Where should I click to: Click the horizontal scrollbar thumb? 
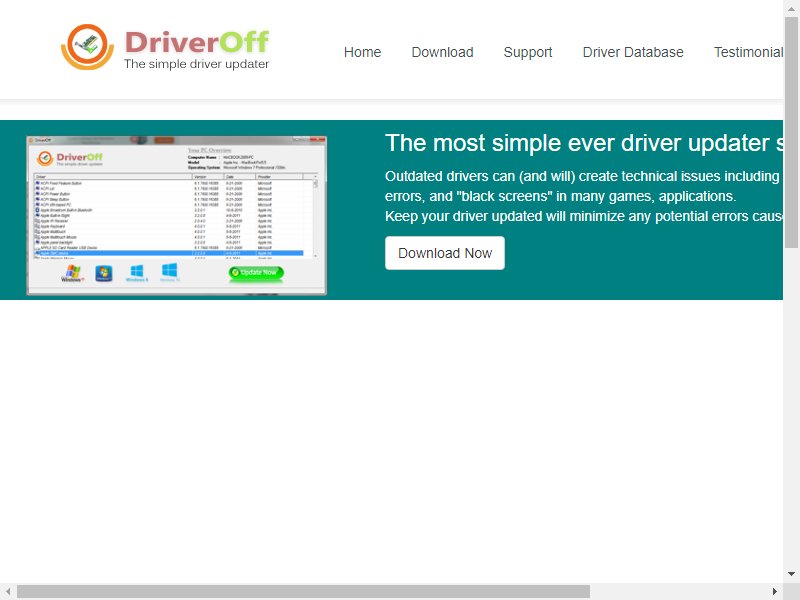click(303, 591)
